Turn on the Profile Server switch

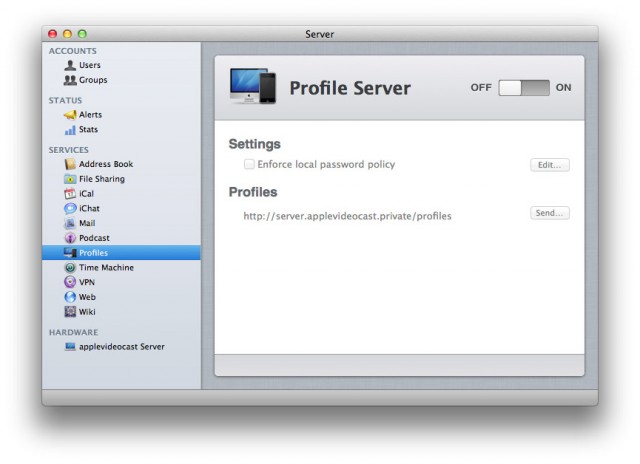(x=524, y=88)
